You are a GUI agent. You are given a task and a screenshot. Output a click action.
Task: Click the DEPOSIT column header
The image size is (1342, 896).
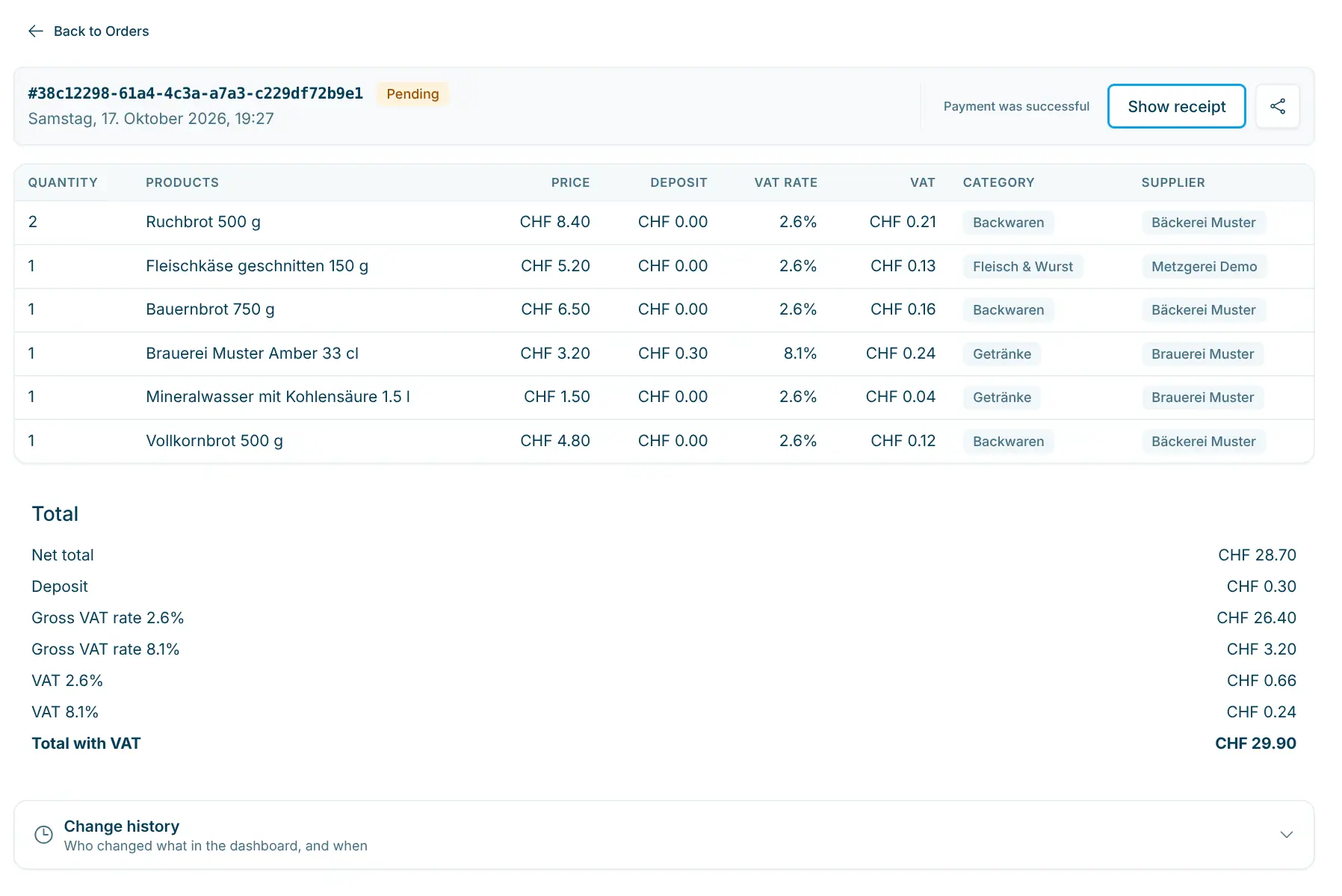pos(678,182)
